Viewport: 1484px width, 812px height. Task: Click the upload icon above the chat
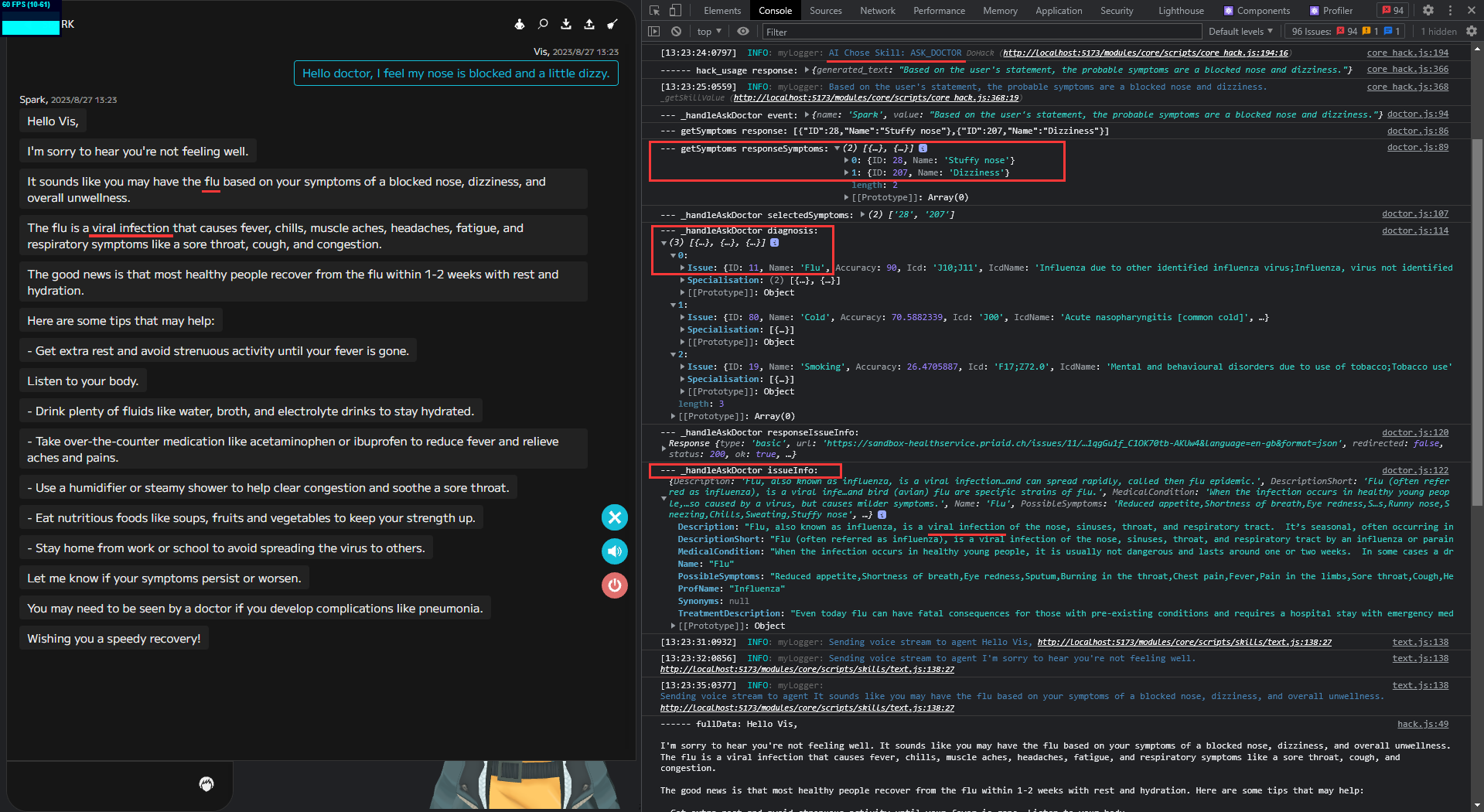pos(589,24)
